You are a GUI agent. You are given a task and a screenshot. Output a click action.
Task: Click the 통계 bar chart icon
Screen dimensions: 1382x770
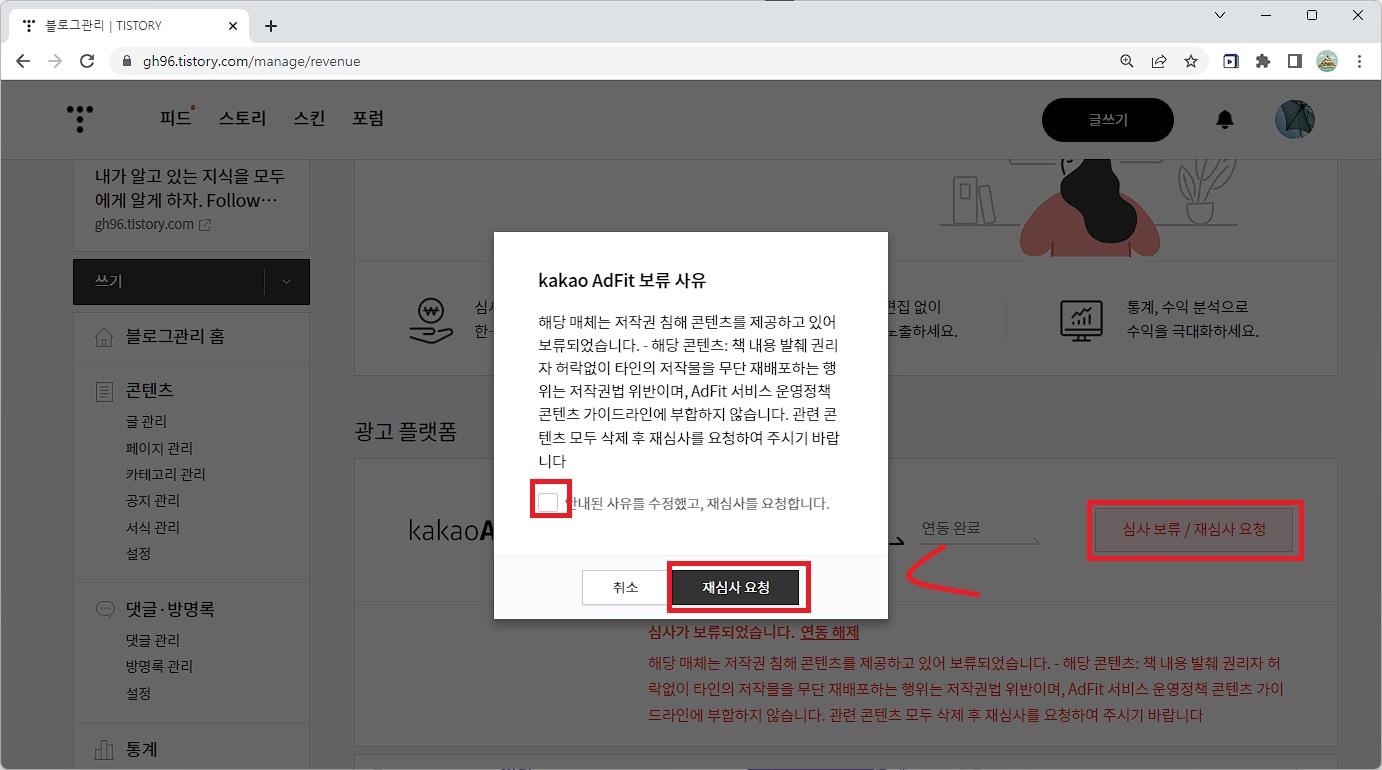coord(104,749)
